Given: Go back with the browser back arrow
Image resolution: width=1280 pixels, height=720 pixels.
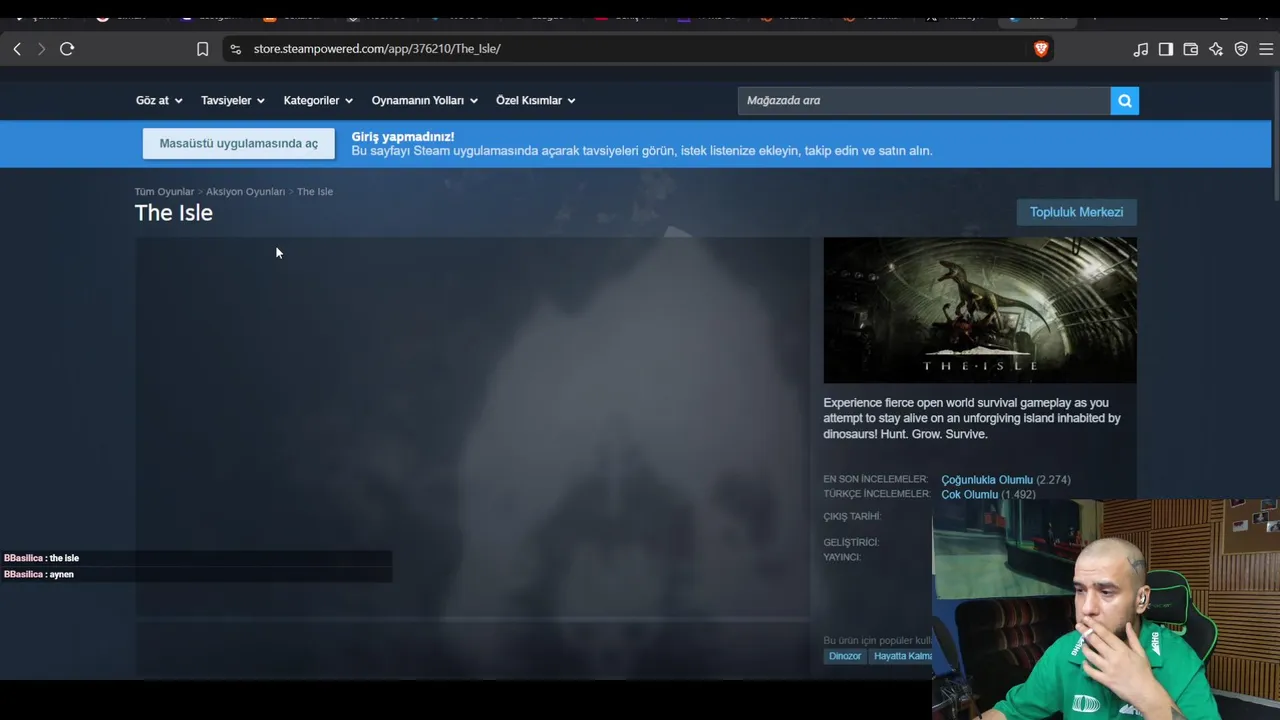Looking at the screenshot, I should coord(17,49).
